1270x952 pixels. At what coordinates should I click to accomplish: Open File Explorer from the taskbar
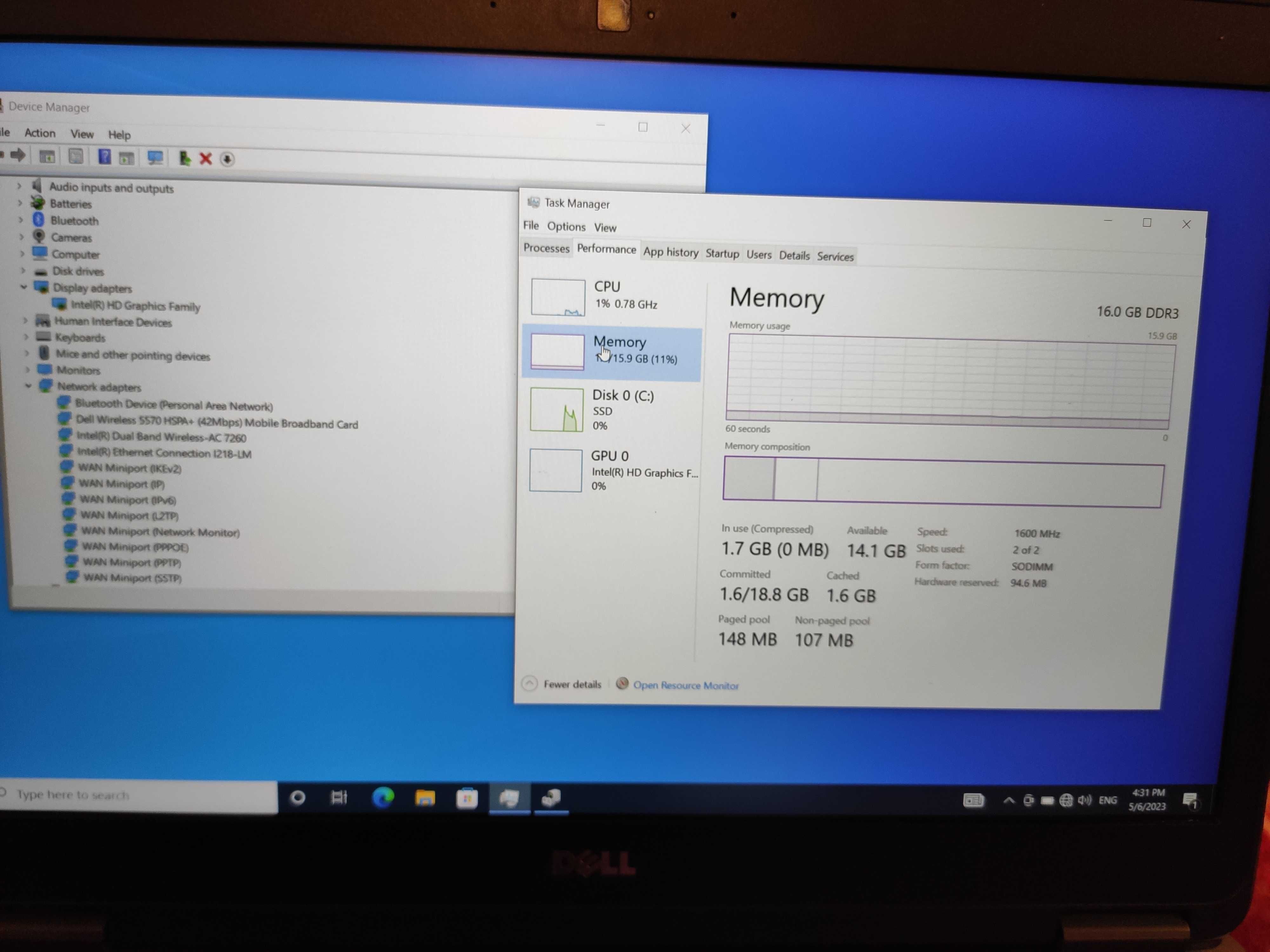pyautogui.click(x=425, y=798)
